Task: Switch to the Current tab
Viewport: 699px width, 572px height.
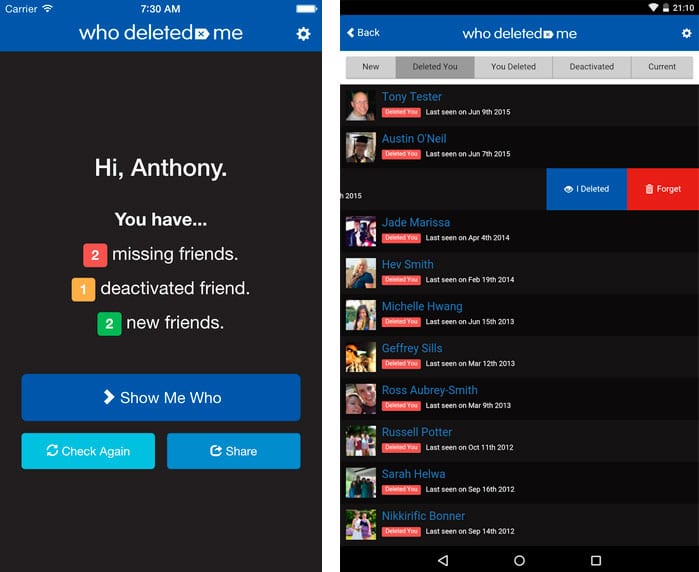Action: pos(661,67)
